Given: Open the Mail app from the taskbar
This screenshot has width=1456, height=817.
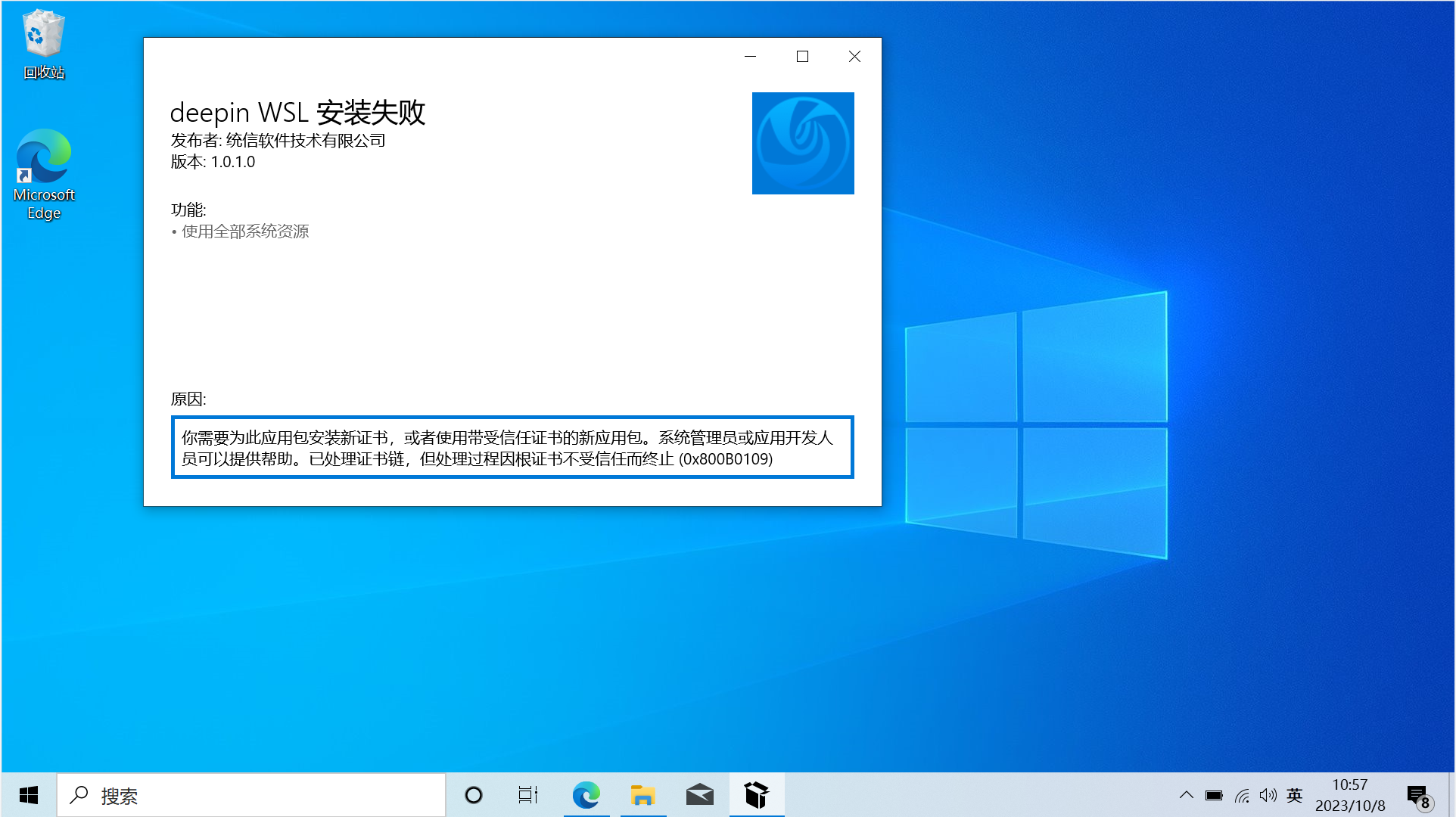Looking at the screenshot, I should tap(699, 795).
